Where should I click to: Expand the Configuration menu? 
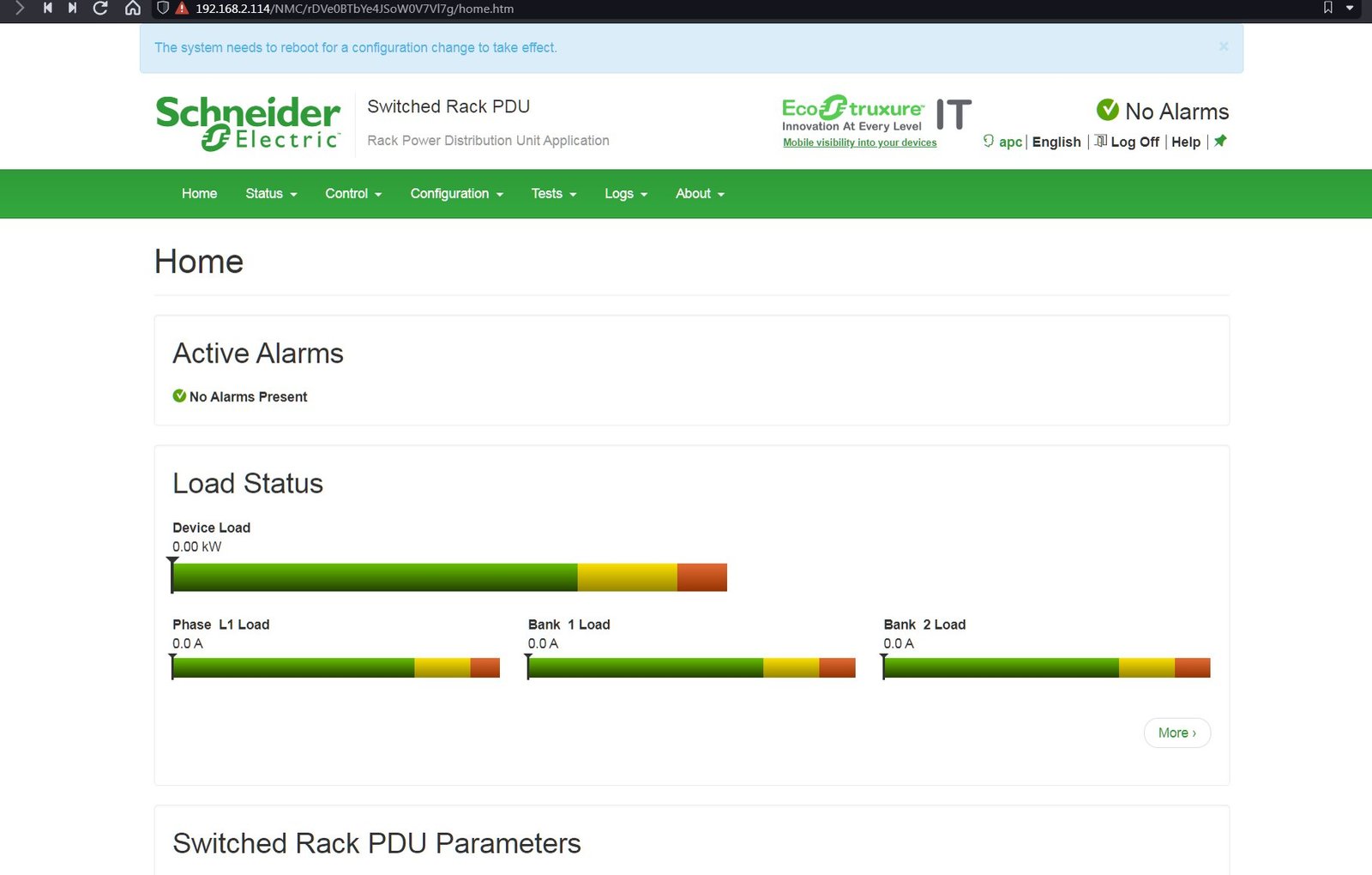point(456,194)
